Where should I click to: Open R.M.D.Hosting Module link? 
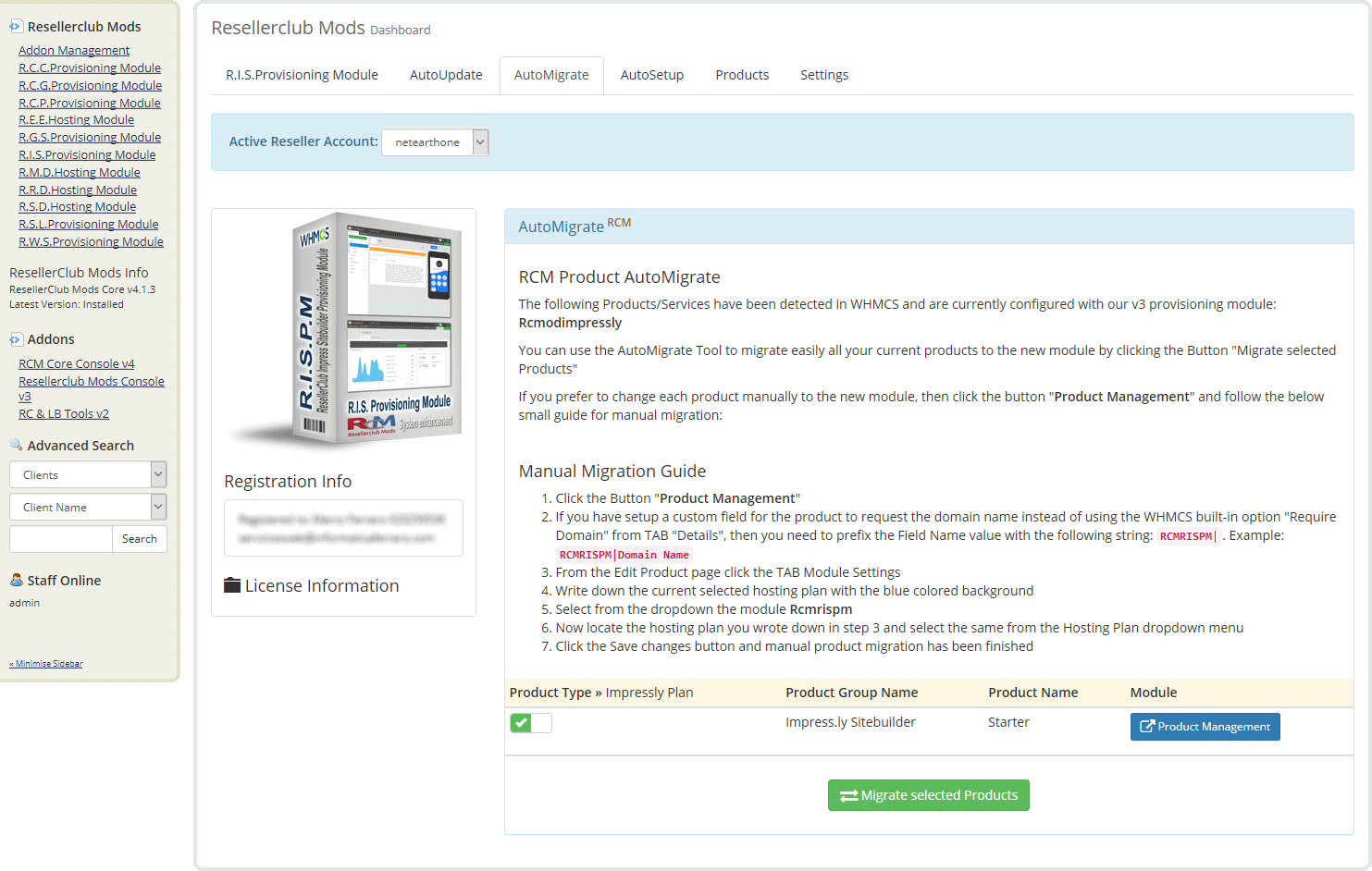click(80, 172)
